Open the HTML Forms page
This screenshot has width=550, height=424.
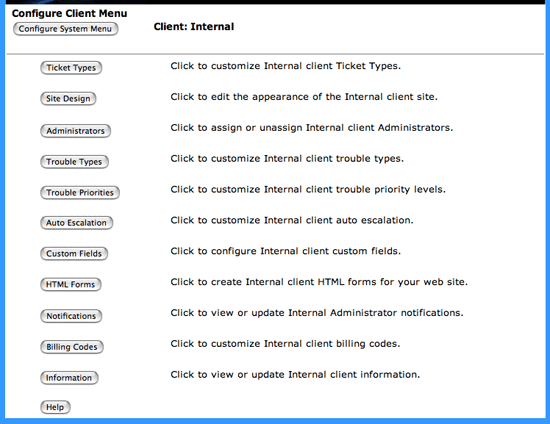(71, 284)
